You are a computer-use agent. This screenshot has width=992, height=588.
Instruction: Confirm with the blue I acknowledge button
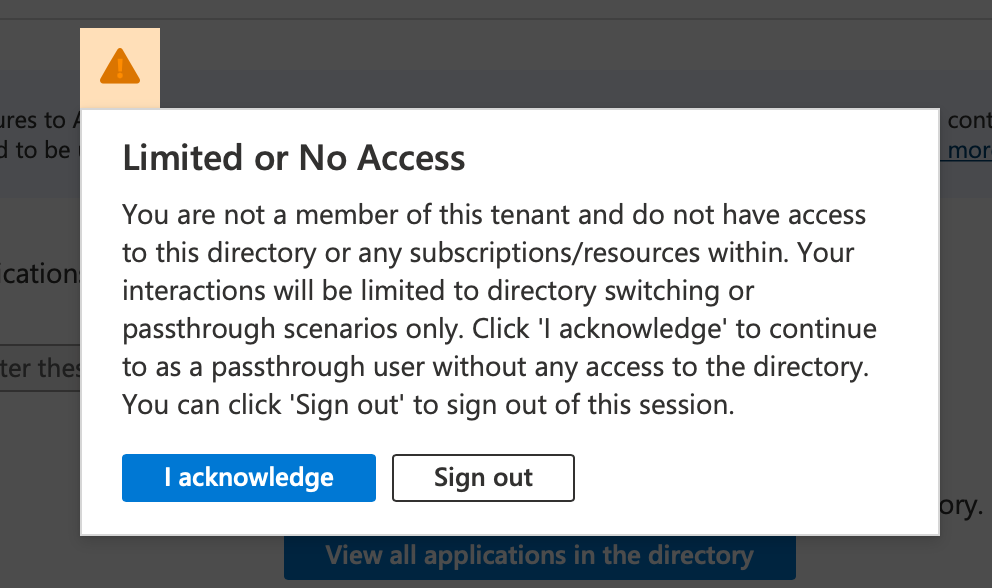click(249, 478)
